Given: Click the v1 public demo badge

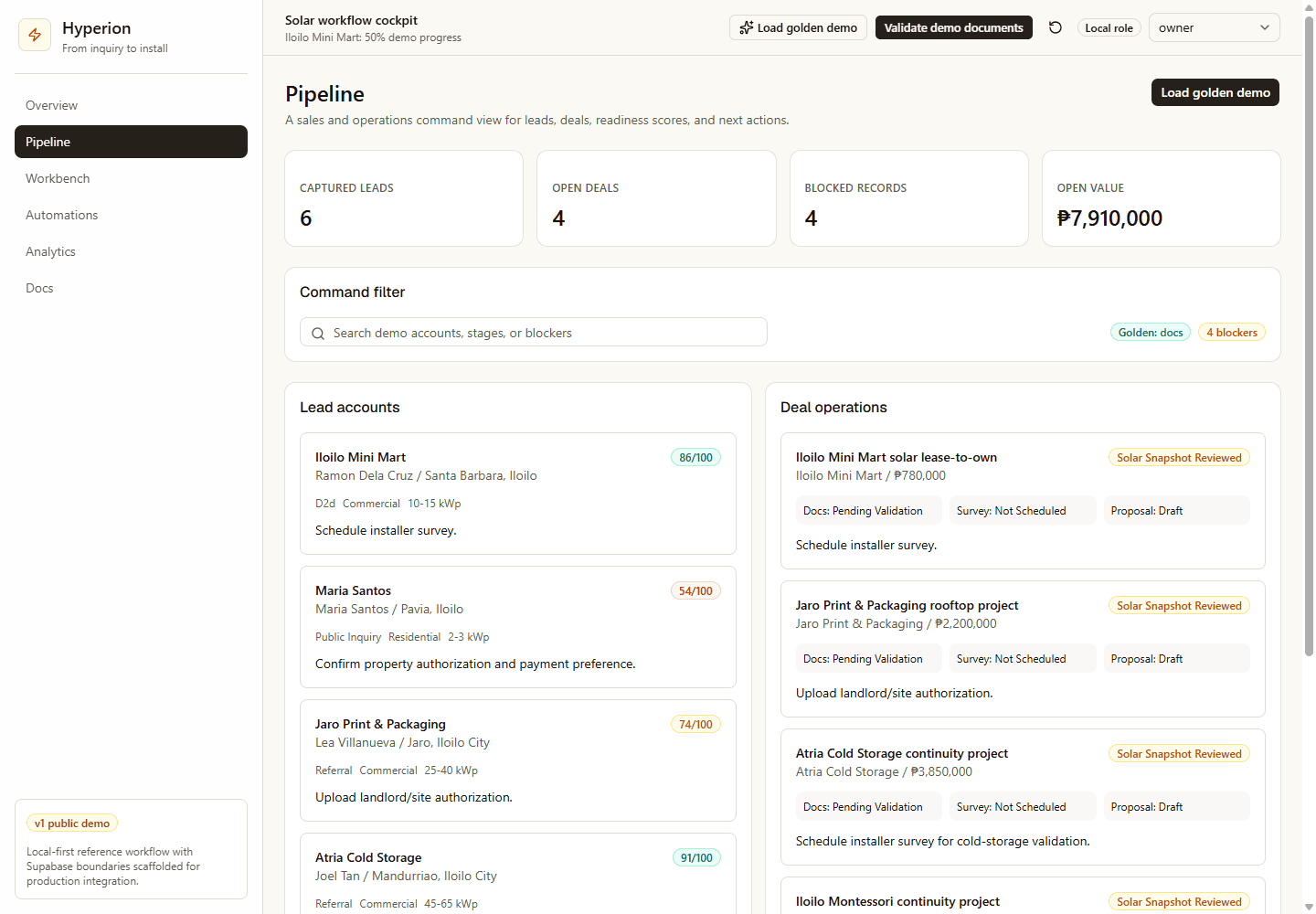Looking at the screenshot, I should [72, 824].
